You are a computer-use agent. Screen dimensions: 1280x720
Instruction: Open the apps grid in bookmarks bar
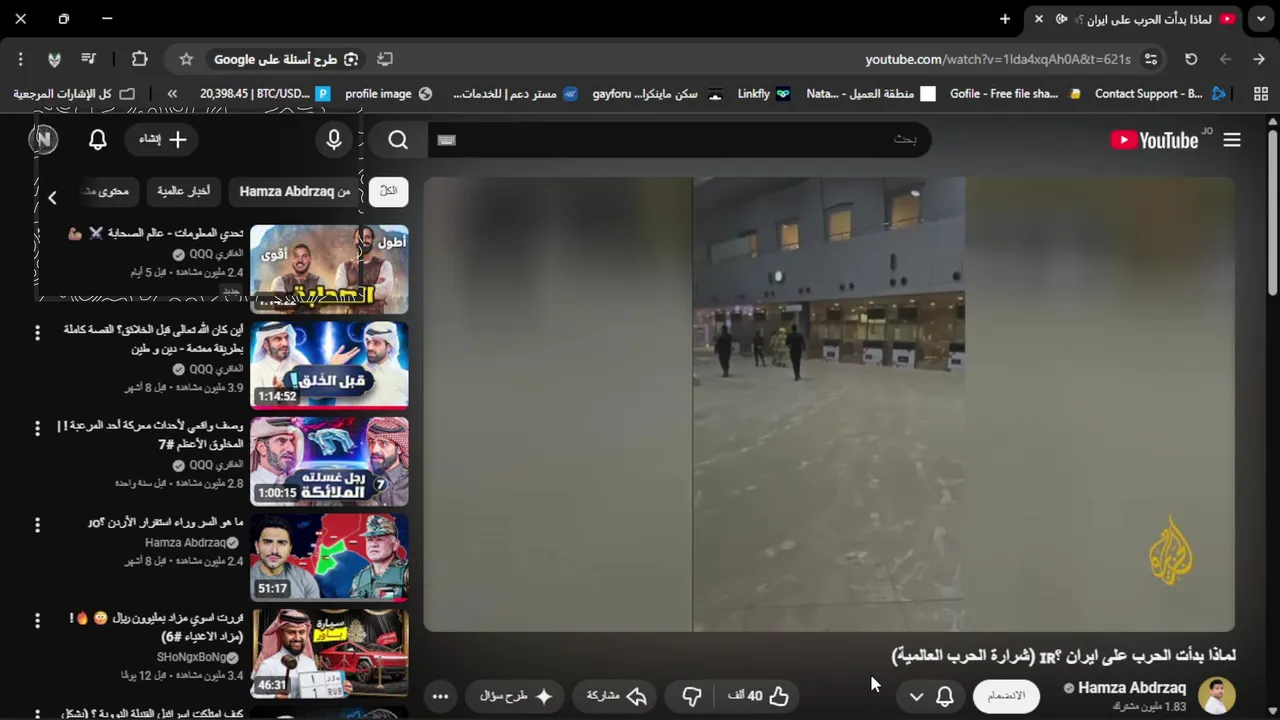[x=1260, y=94]
